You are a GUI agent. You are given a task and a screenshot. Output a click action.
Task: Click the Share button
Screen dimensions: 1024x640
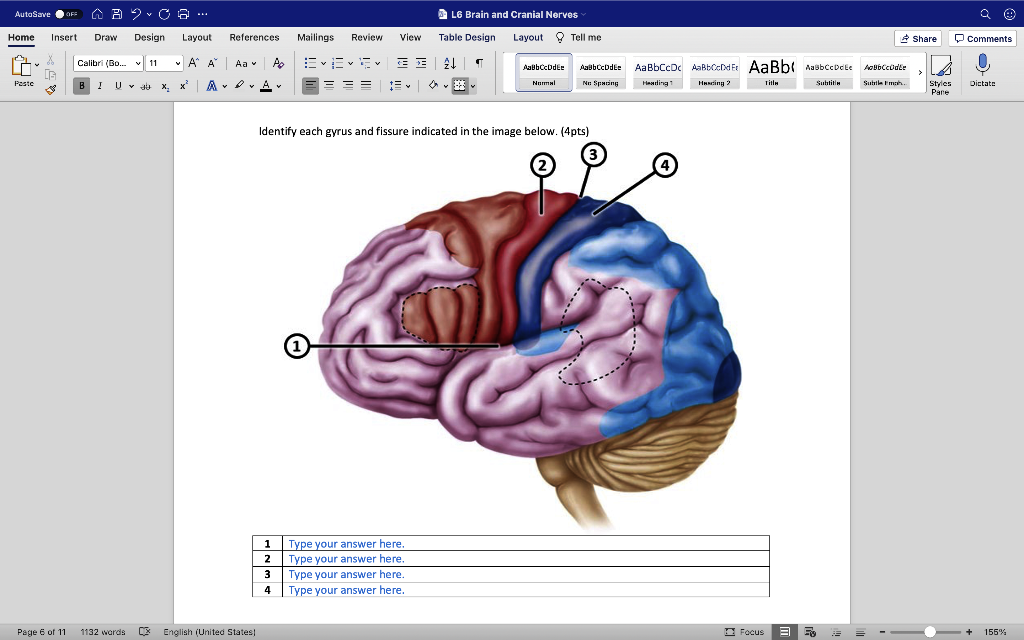(916, 37)
